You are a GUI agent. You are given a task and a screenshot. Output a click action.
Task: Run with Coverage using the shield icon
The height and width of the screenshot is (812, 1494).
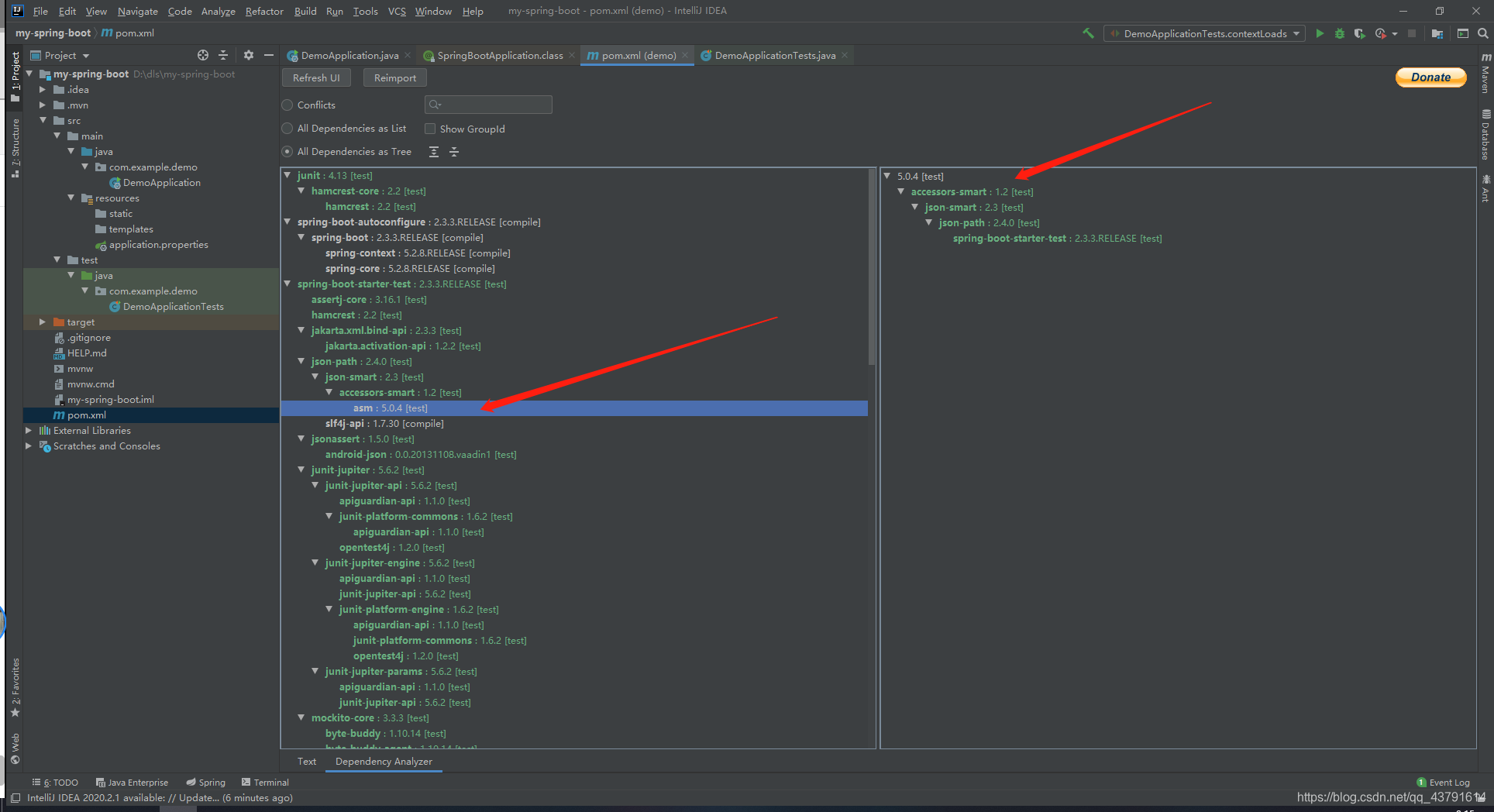1359,33
